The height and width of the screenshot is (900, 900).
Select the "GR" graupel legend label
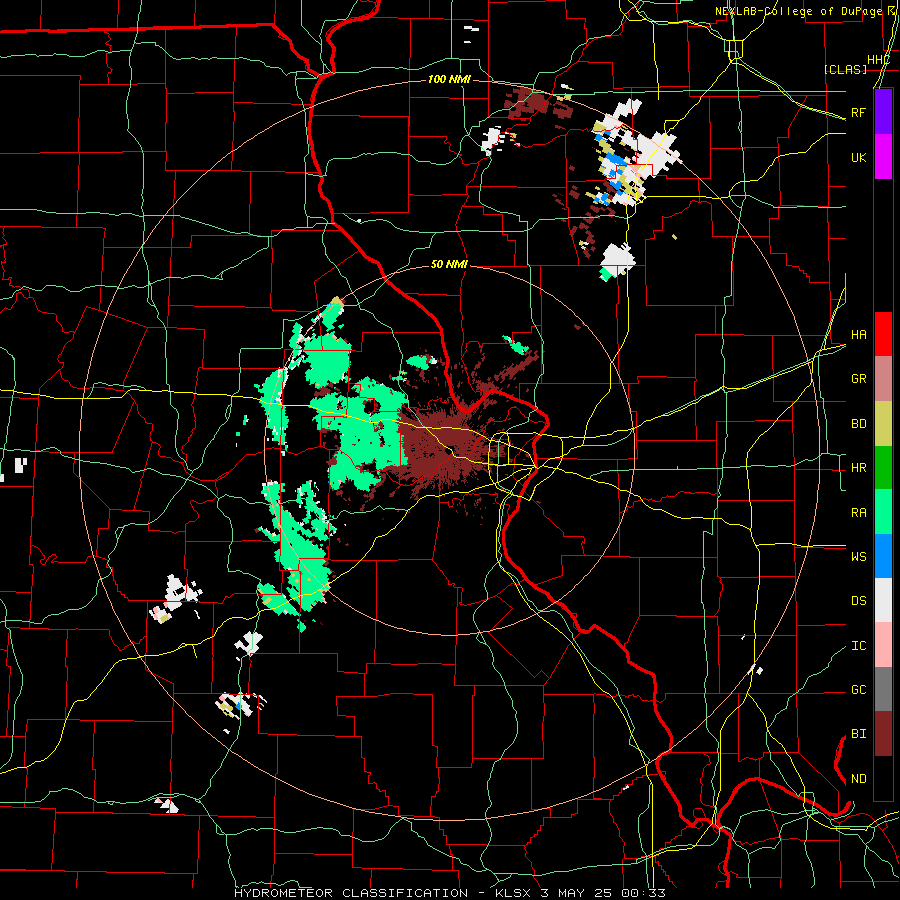tap(858, 379)
